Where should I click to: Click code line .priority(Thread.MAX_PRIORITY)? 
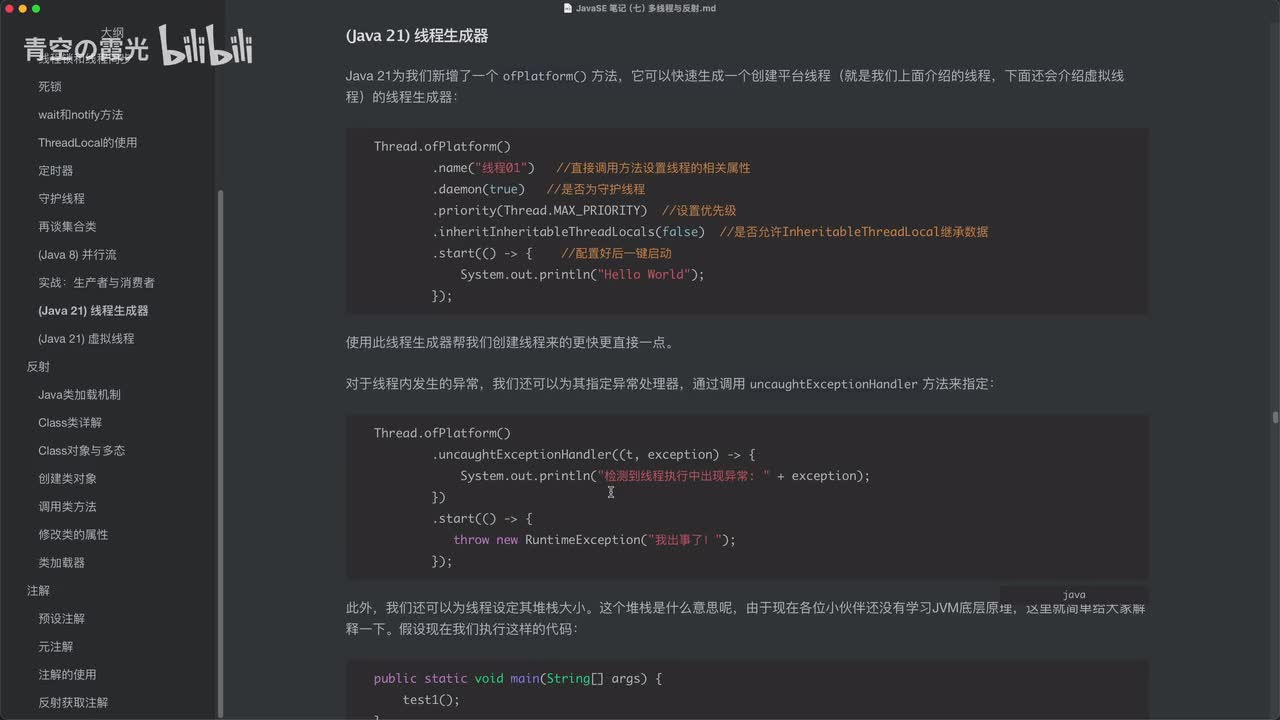(540, 210)
